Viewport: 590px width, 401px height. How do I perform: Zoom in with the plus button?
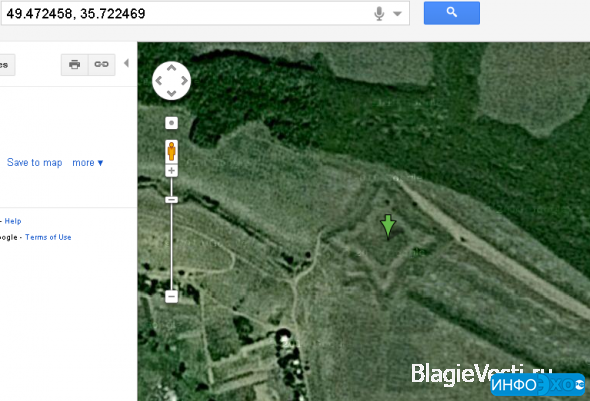pos(172,171)
